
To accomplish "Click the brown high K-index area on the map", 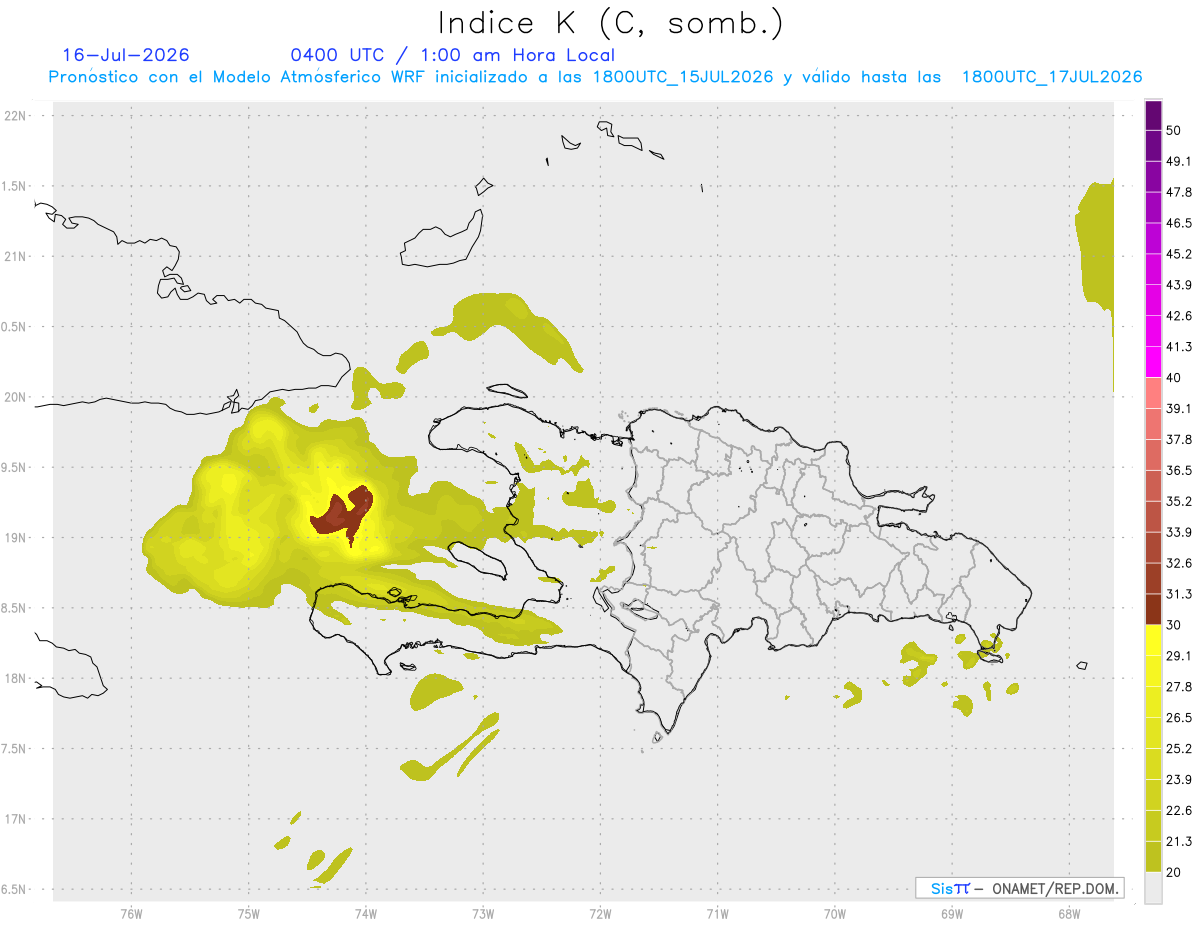I will [342, 513].
